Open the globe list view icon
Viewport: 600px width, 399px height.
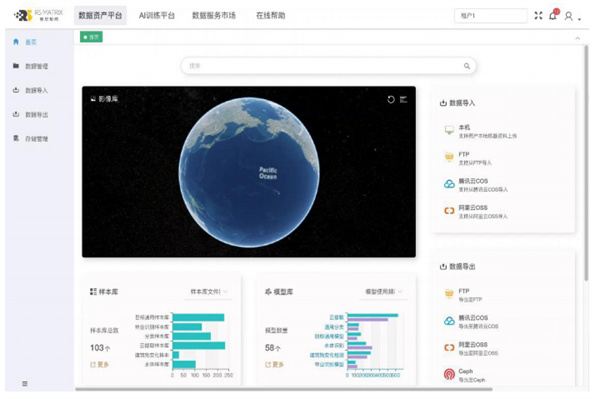[x=403, y=99]
